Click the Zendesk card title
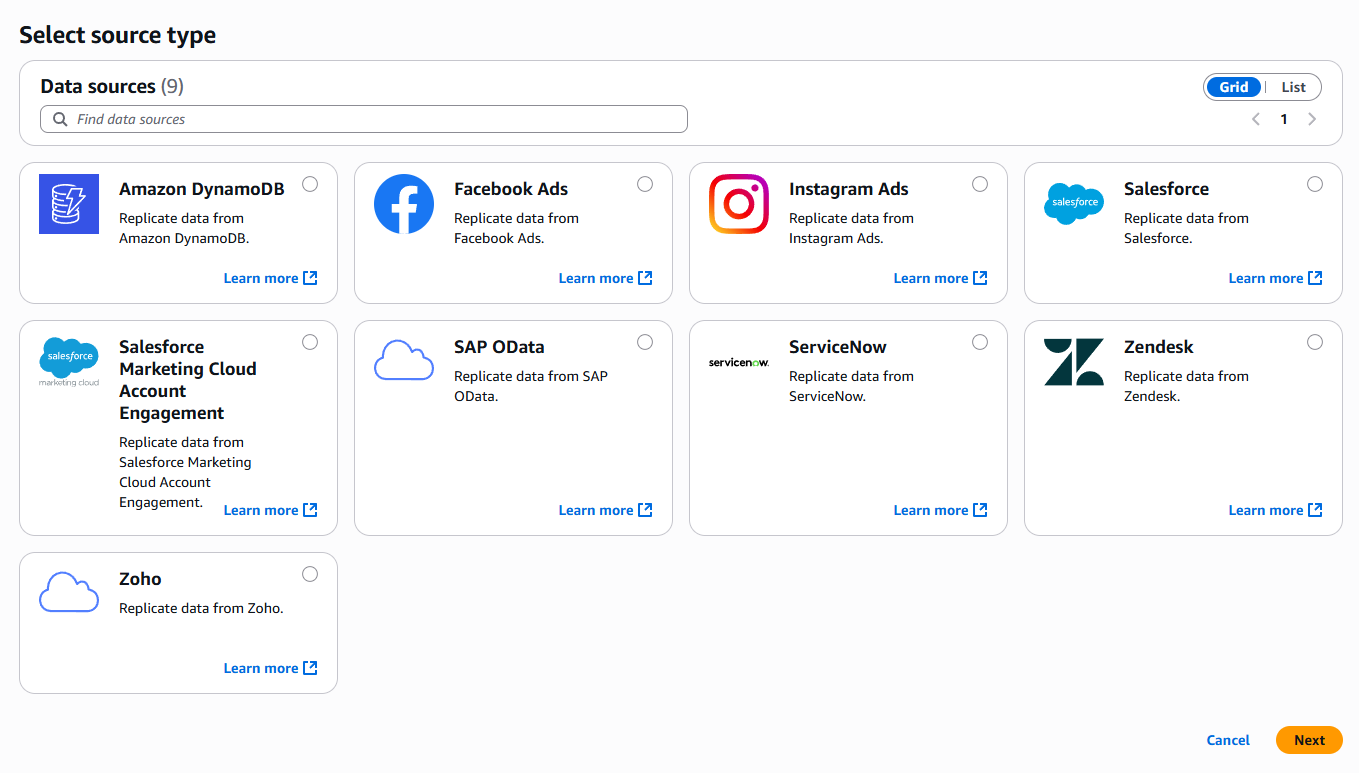The image size is (1359, 773). click(1159, 347)
